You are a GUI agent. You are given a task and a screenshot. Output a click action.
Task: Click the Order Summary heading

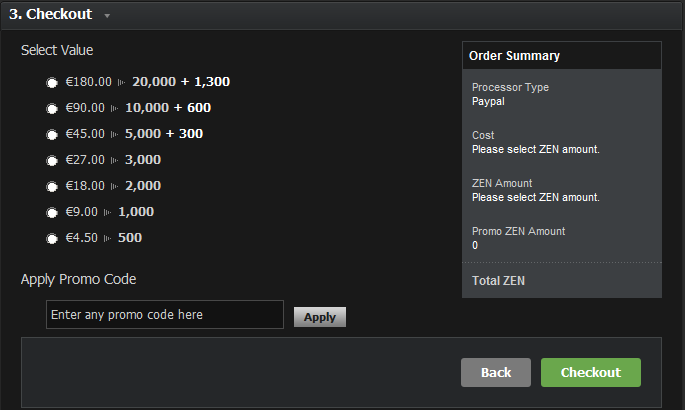[x=514, y=56]
